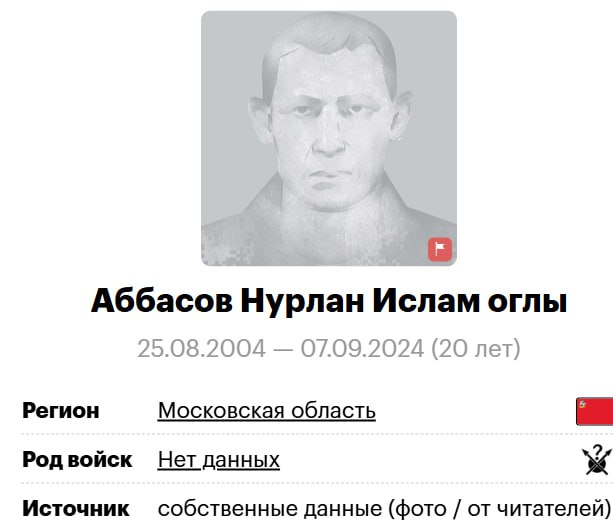Open the Московская область region link
613x520 pixels.
pyautogui.click(x=267, y=411)
